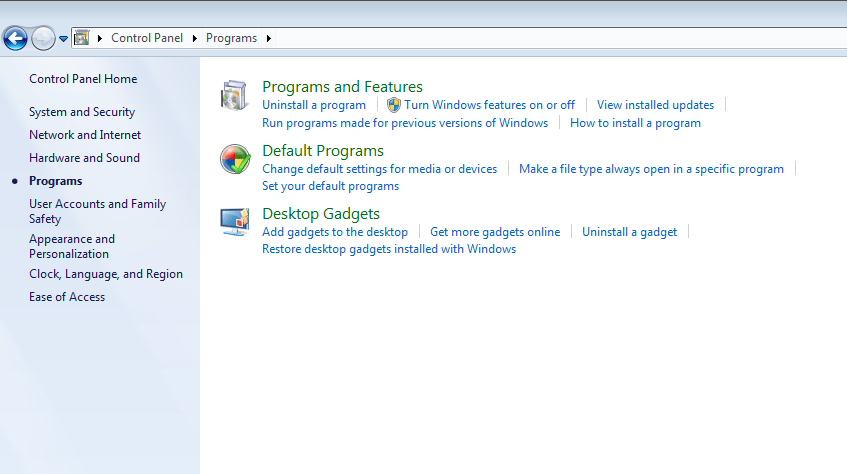Click the Desktop Gadgets monitor icon
This screenshot has height=474, width=847.
[235, 222]
